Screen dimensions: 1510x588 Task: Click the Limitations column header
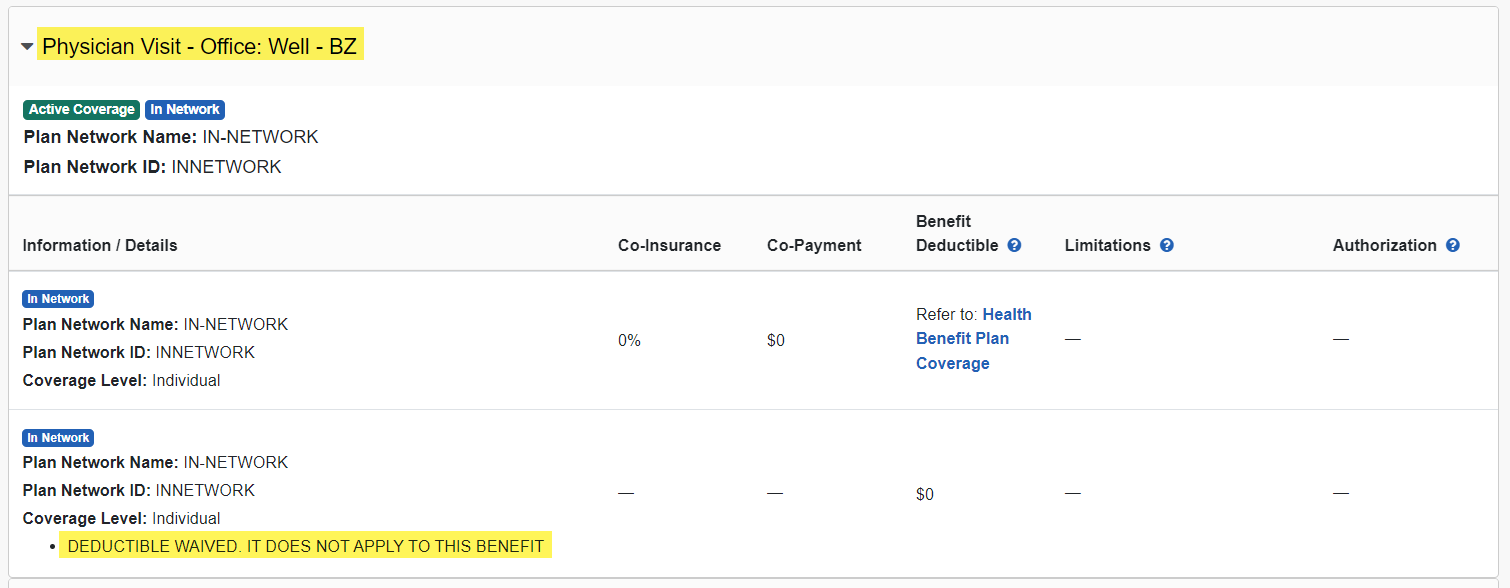coord(1109,245)
